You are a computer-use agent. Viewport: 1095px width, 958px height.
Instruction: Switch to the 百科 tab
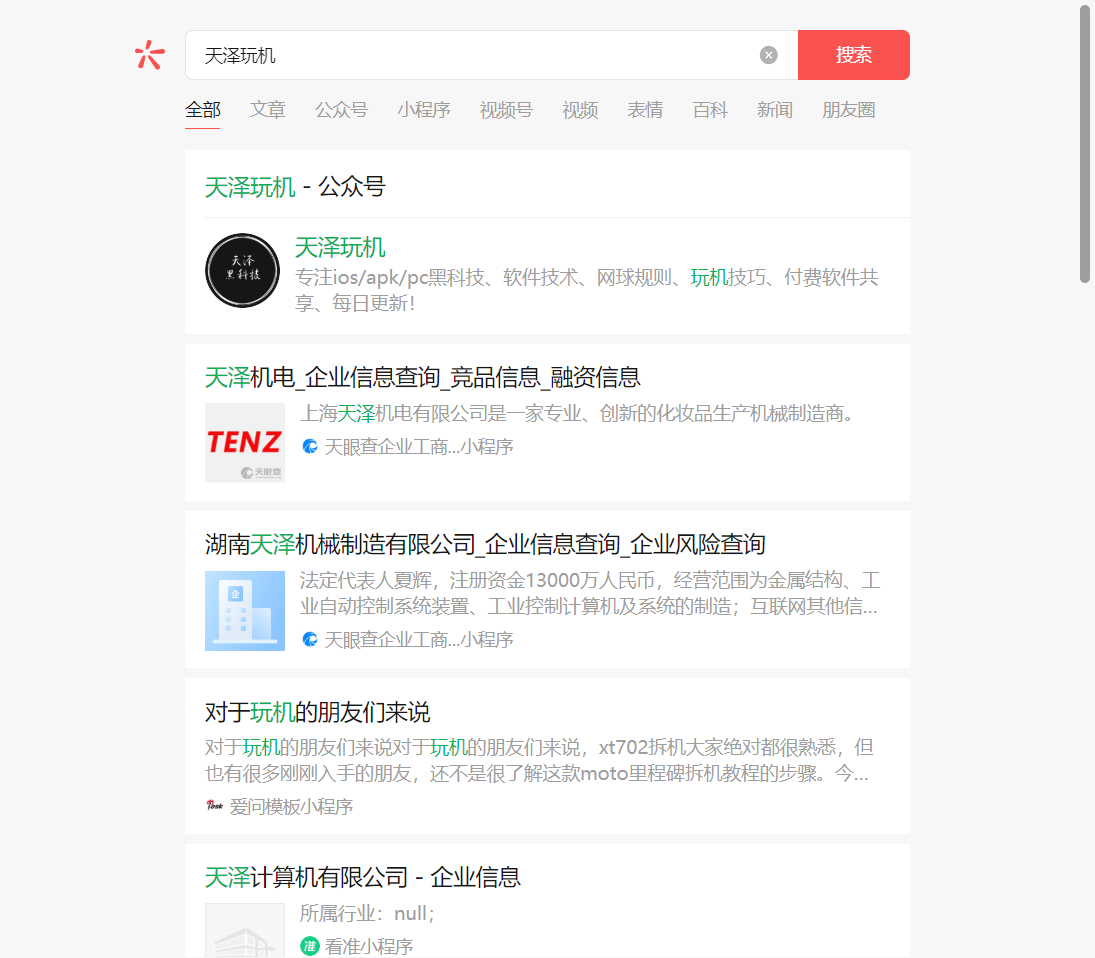[710, 110]
